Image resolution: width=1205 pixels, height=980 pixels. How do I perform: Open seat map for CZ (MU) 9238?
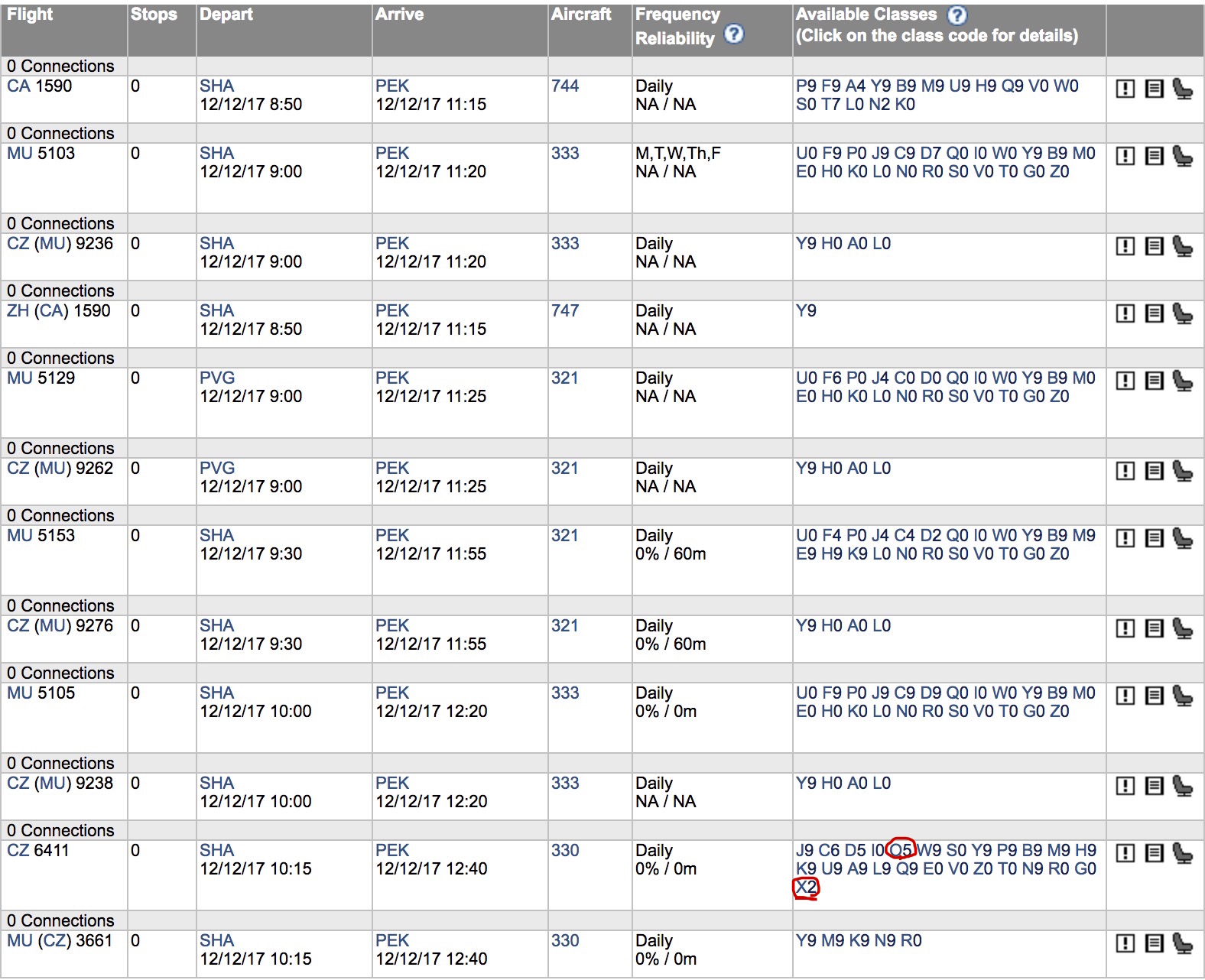[x=1182, y=786]
